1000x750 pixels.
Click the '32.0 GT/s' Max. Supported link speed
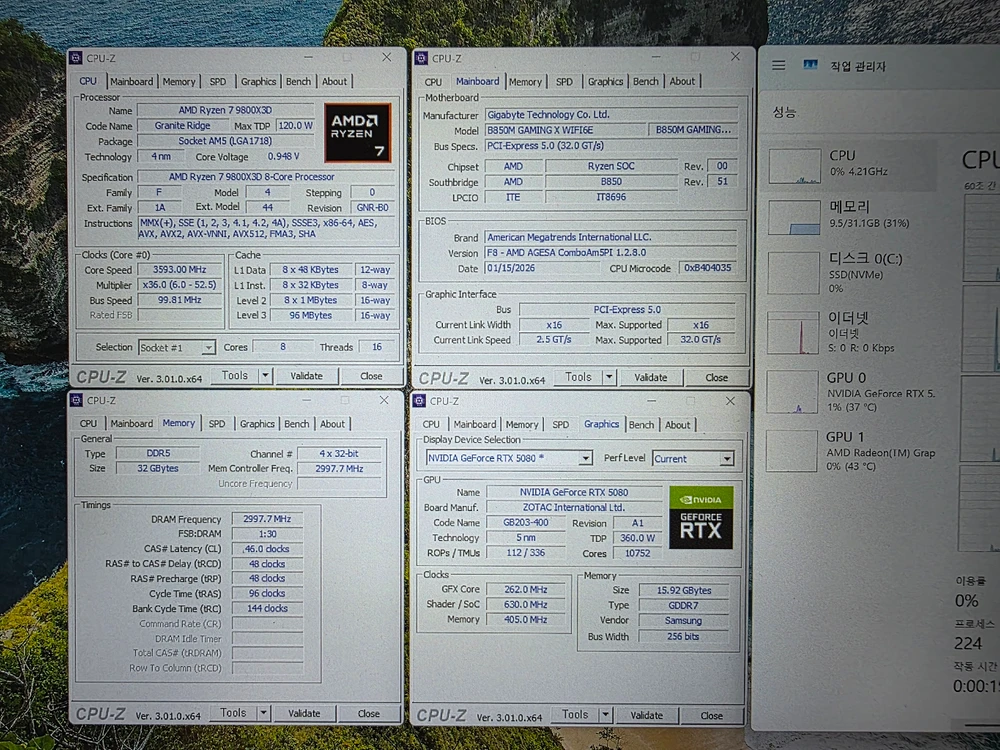click(700, 340)
